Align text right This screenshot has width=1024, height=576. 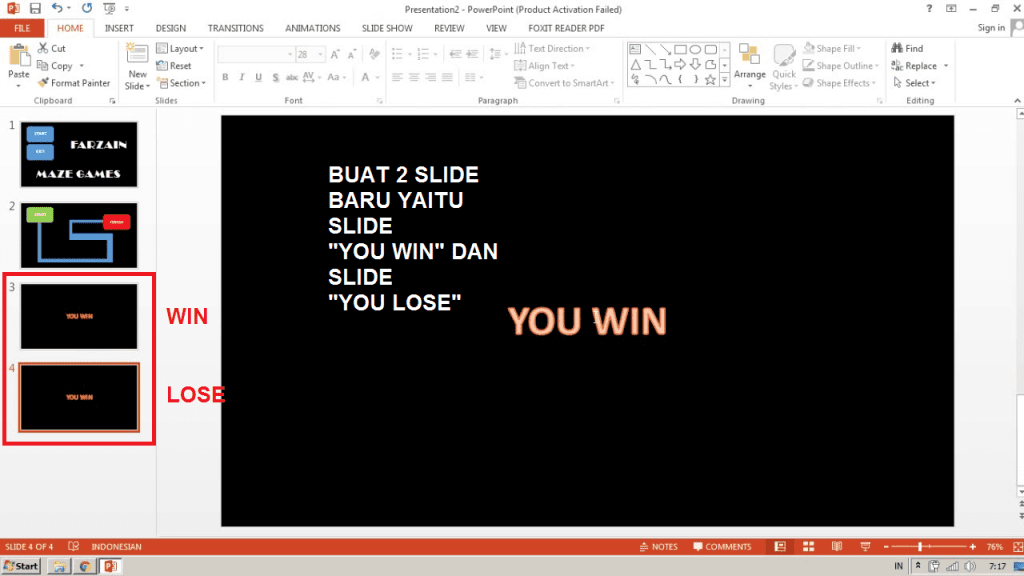(430, 77)
